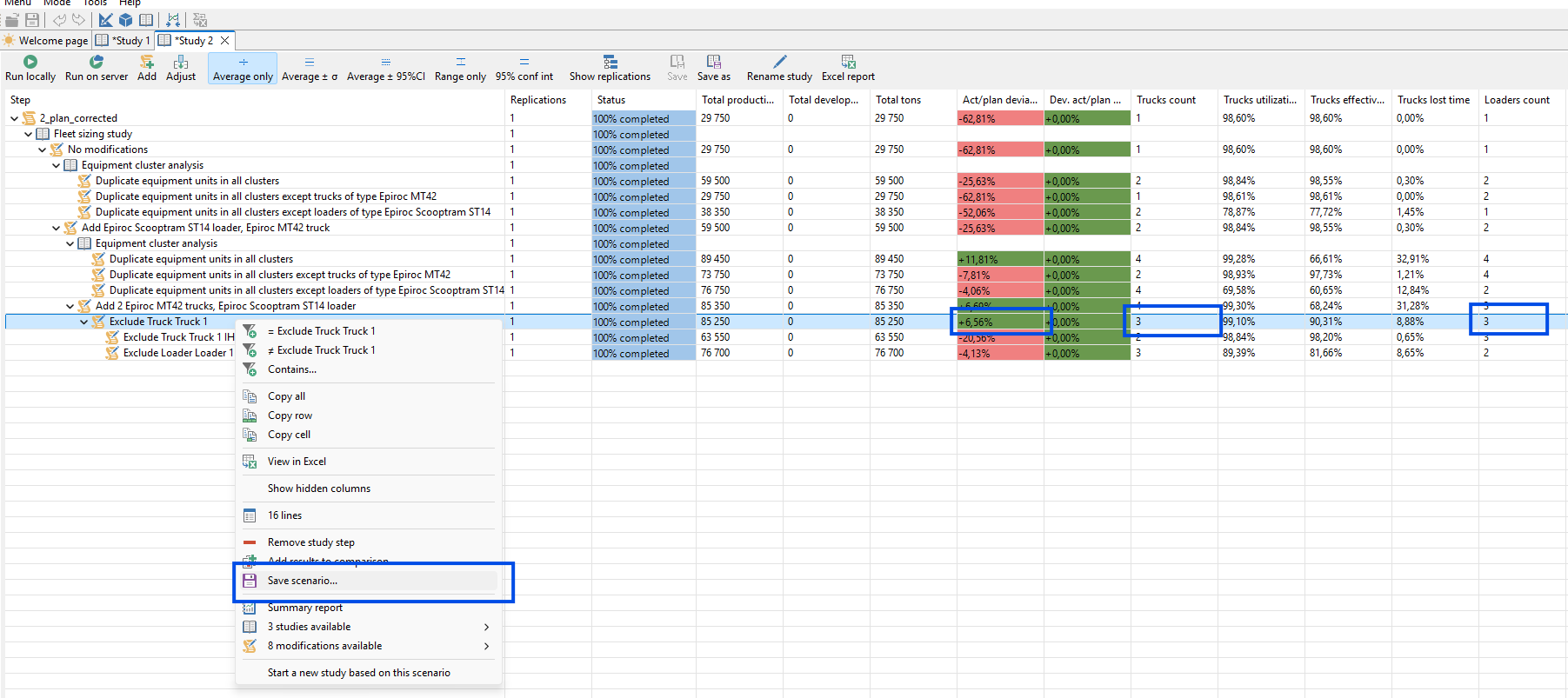Toggle Average ± 95%CI display mode

coord(386,69)
